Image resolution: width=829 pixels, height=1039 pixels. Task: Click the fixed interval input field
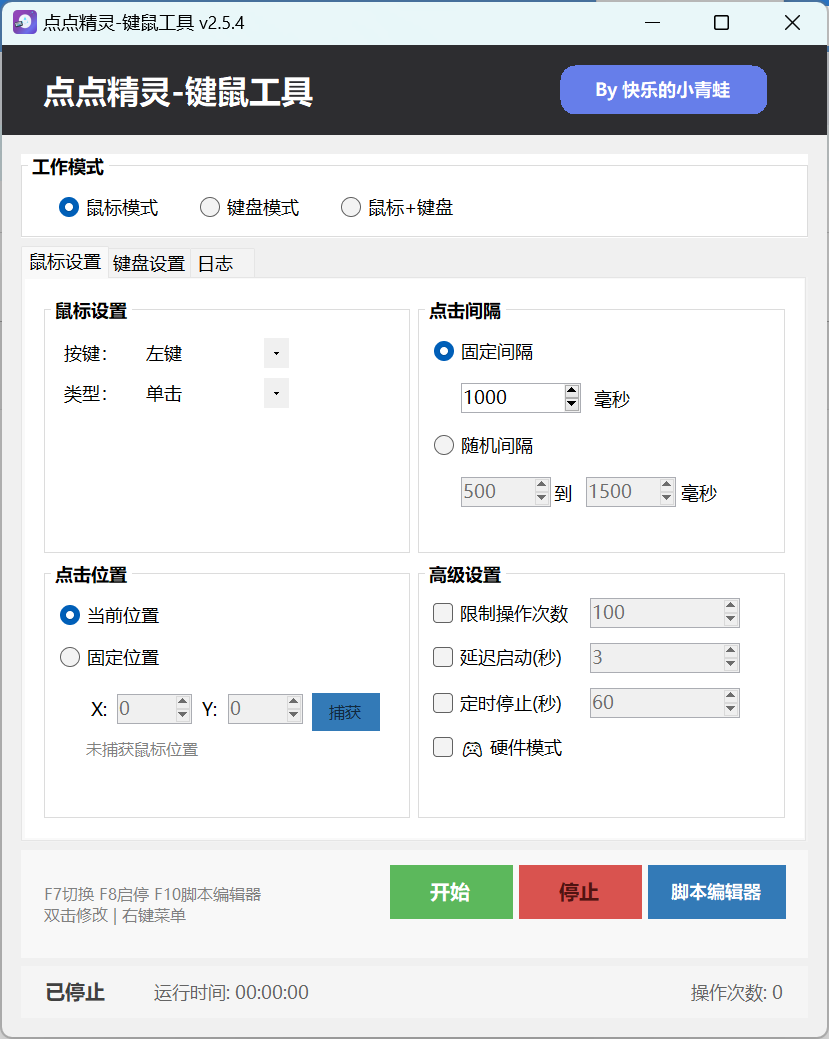(510, 398)
